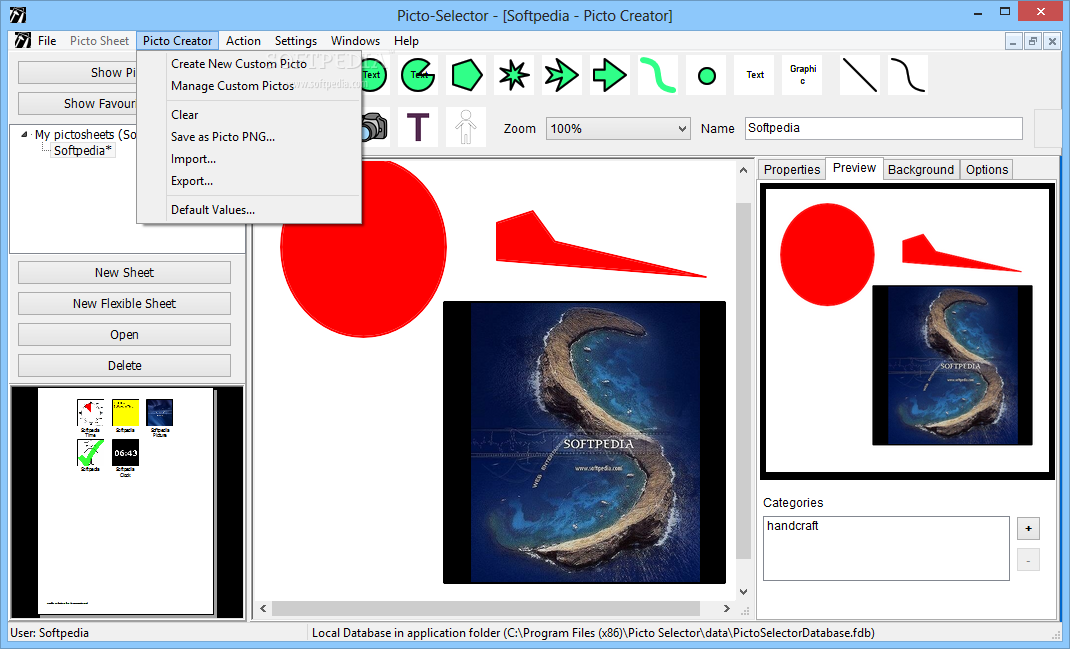Screen dimensions: 1070x649
Task: Click the canvas scroll down arrow
Action: 743,591
